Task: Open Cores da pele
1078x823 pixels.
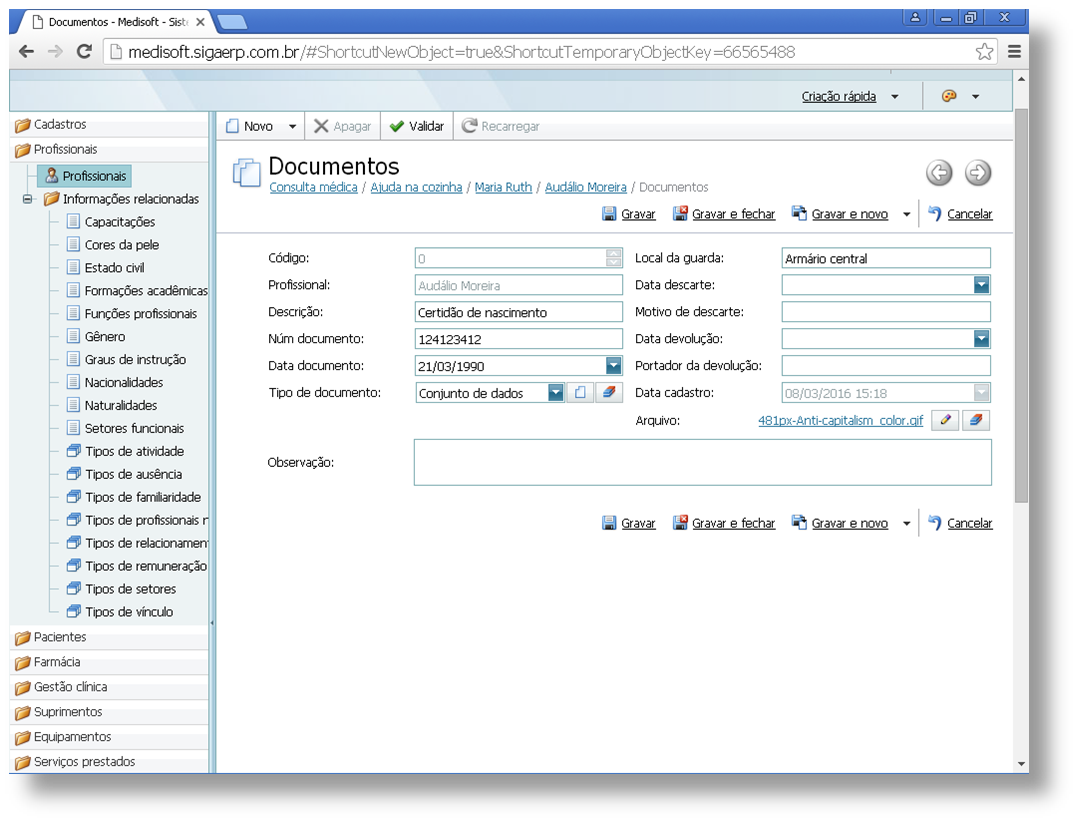Action: (122, 245)
